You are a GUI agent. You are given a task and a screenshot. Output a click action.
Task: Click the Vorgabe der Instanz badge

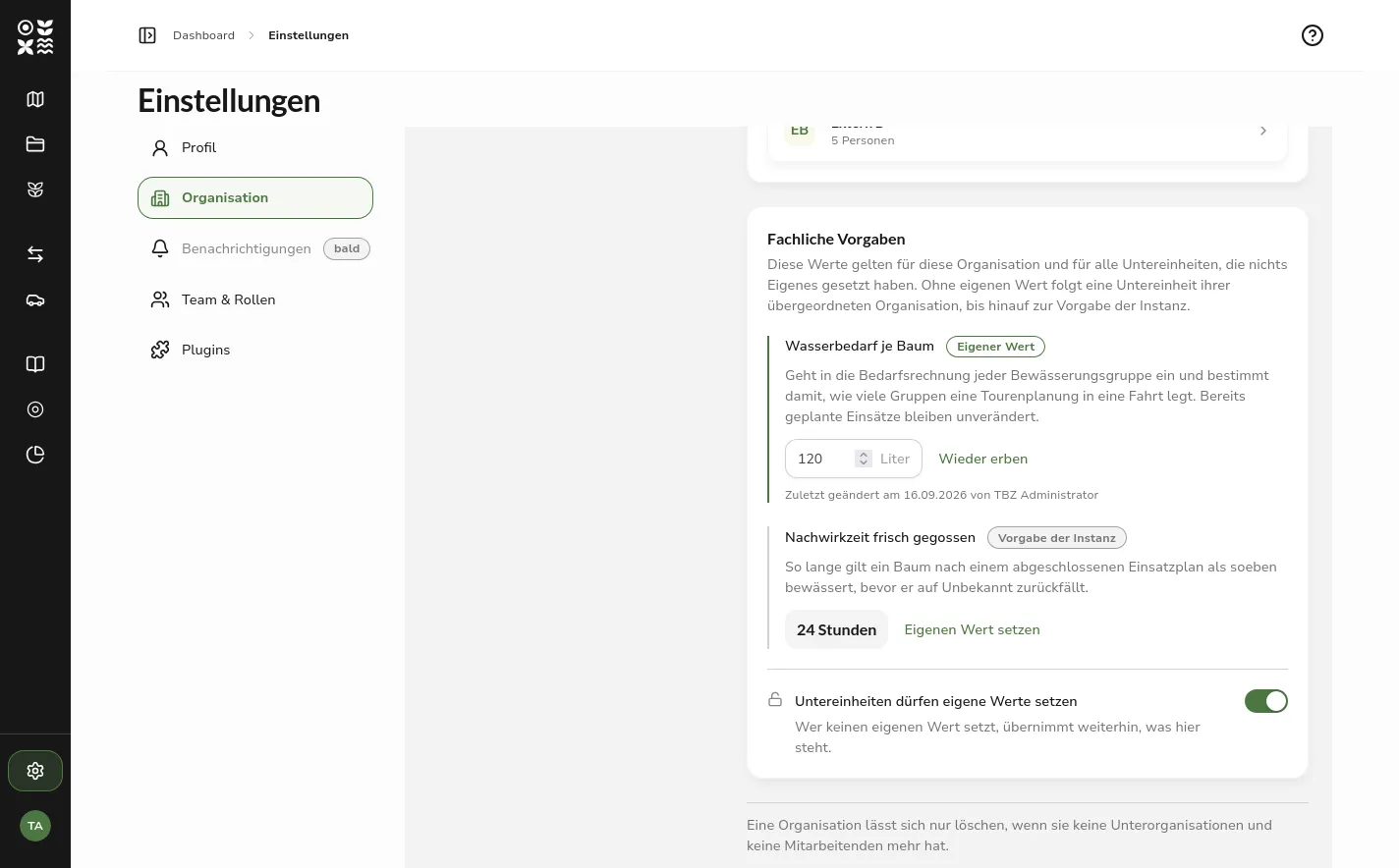(1056, 538)
